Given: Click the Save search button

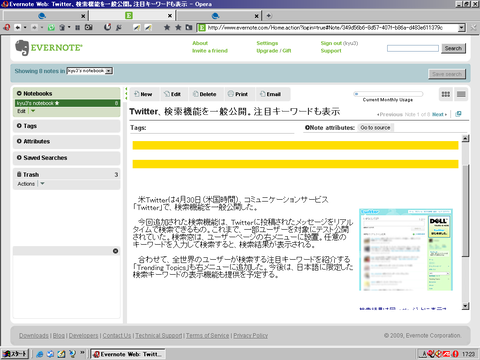Looking at the screenshot, I should (447, 74).
